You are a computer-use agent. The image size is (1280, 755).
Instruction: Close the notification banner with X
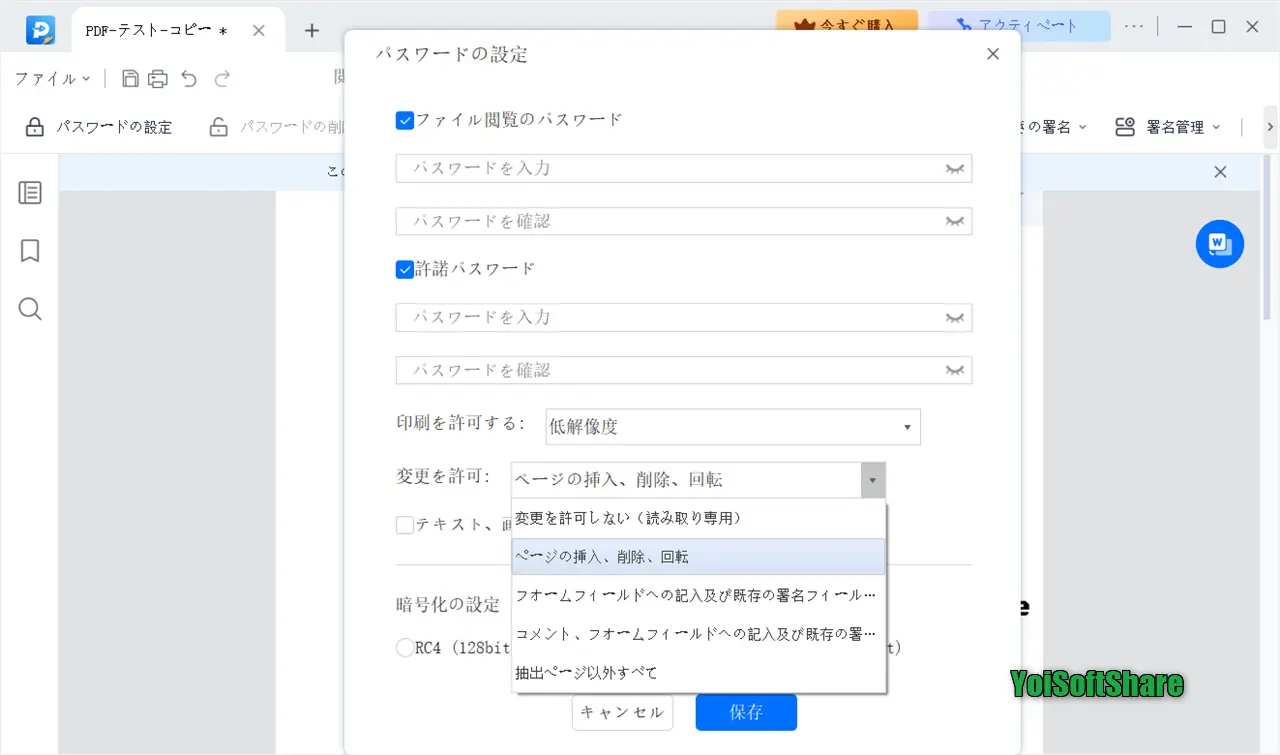[1220, 172]
